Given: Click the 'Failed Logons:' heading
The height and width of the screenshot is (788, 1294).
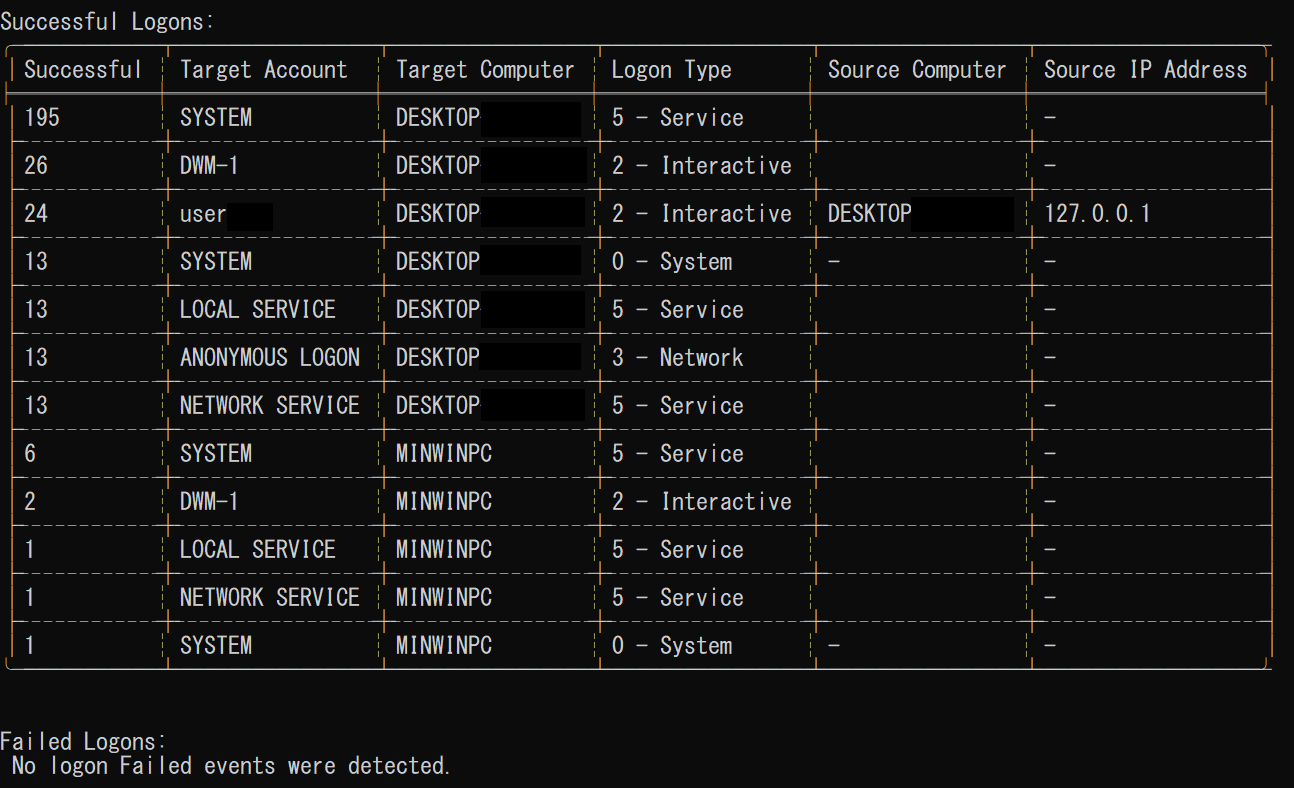Looking at the screenshot, I should pos(83,741).
